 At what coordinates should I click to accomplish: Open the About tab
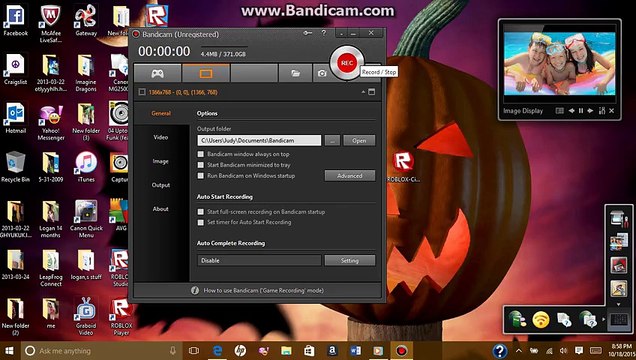(x=161, y=209)
